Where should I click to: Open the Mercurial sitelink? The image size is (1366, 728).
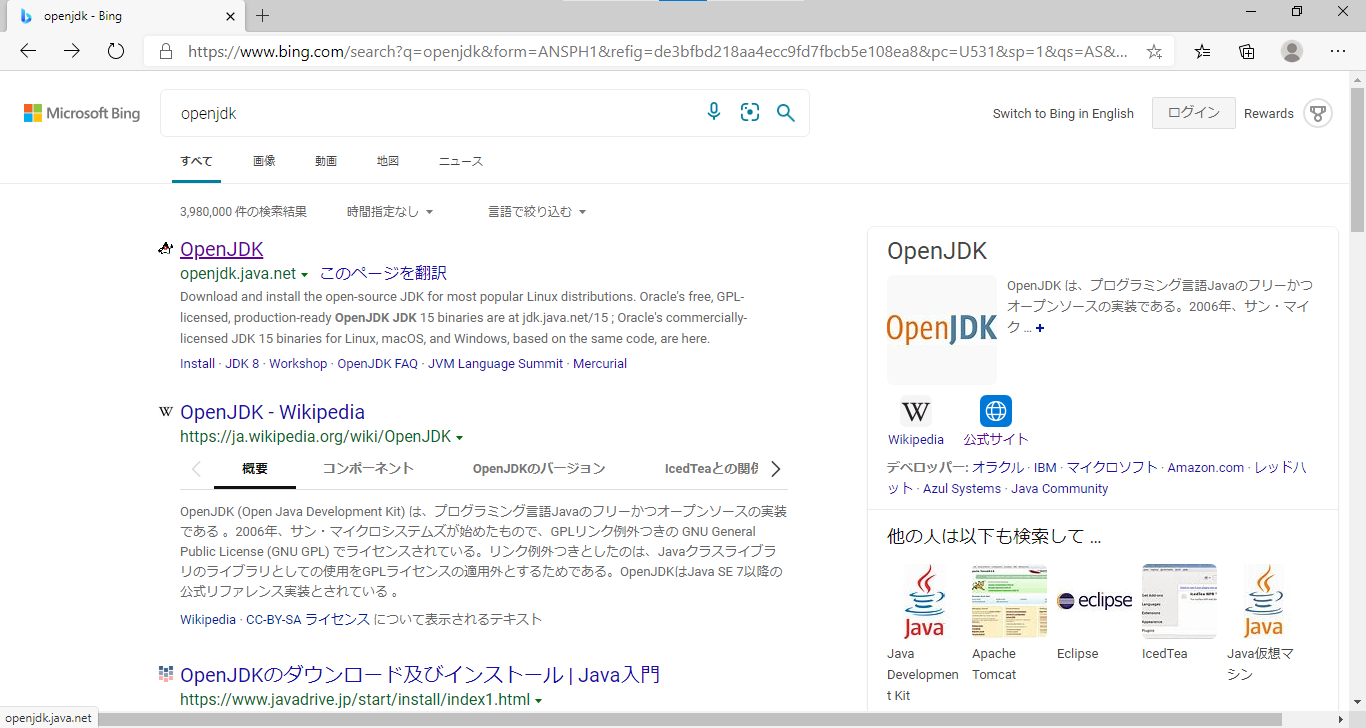[600, 364]
